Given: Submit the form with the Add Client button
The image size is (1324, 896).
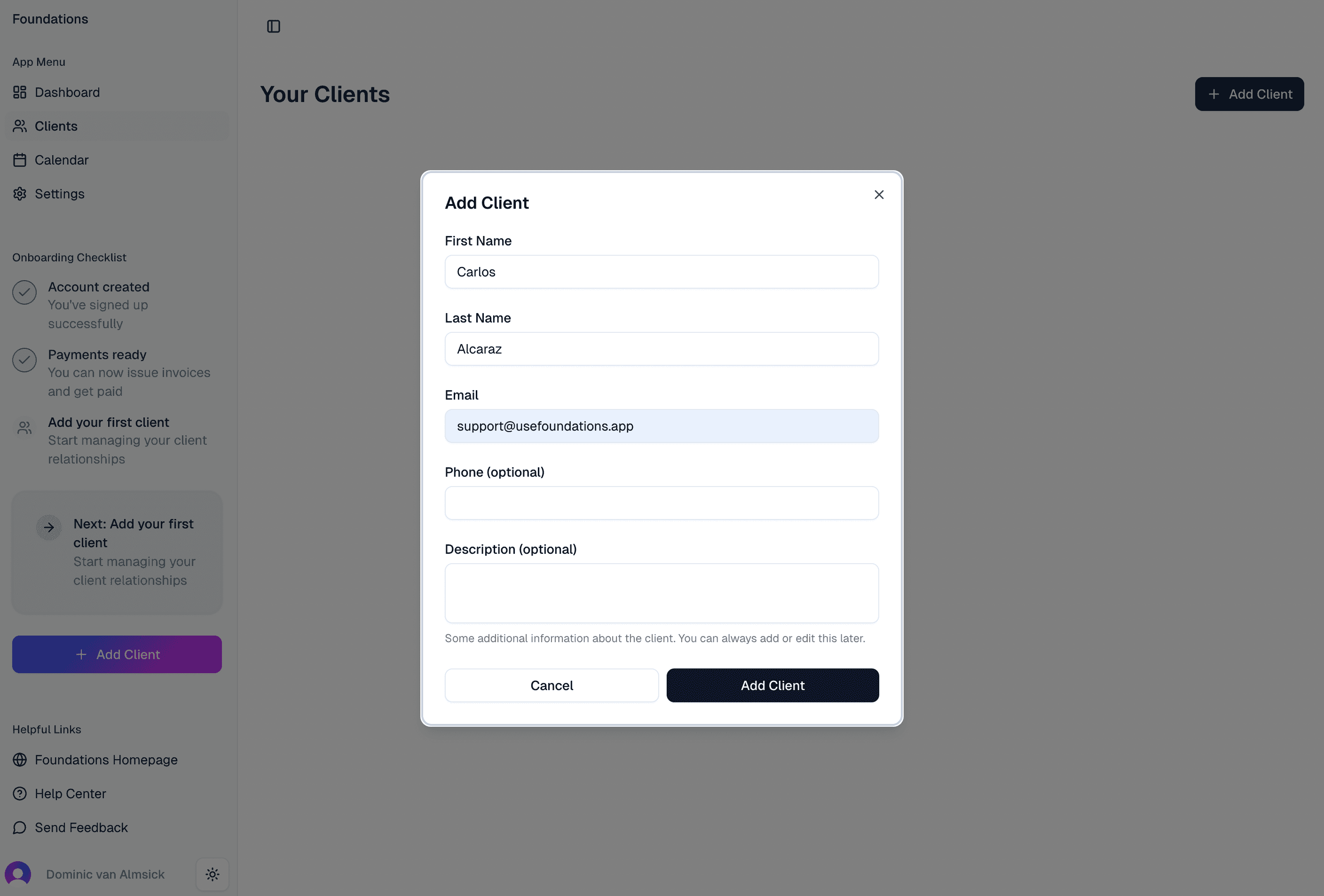Looking at the screenshot, I should click(x=772, y=685).
